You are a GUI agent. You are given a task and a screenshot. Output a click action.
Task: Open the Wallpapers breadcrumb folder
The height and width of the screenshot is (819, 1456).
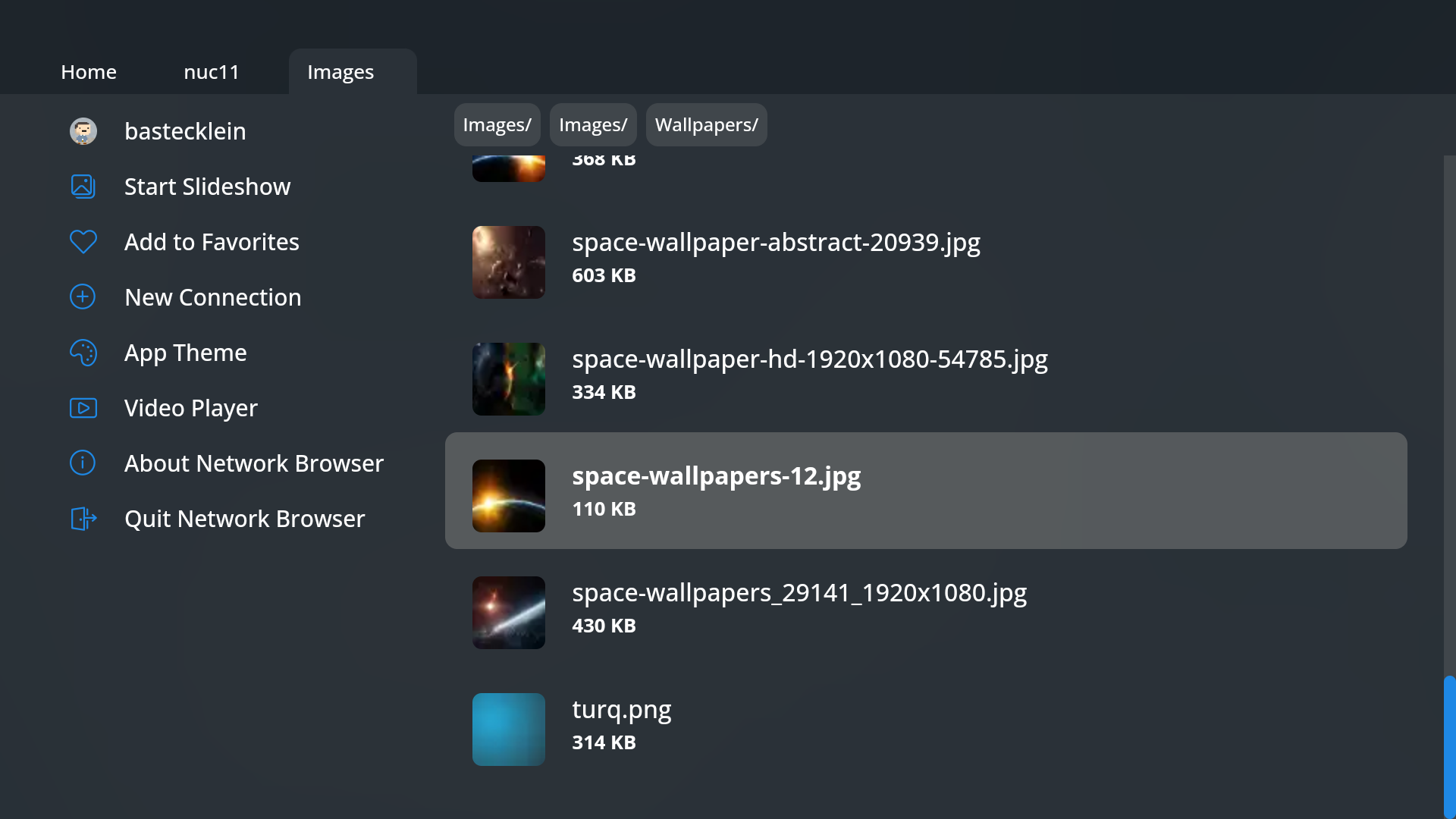pyautogui.click(x=706, y=124)
